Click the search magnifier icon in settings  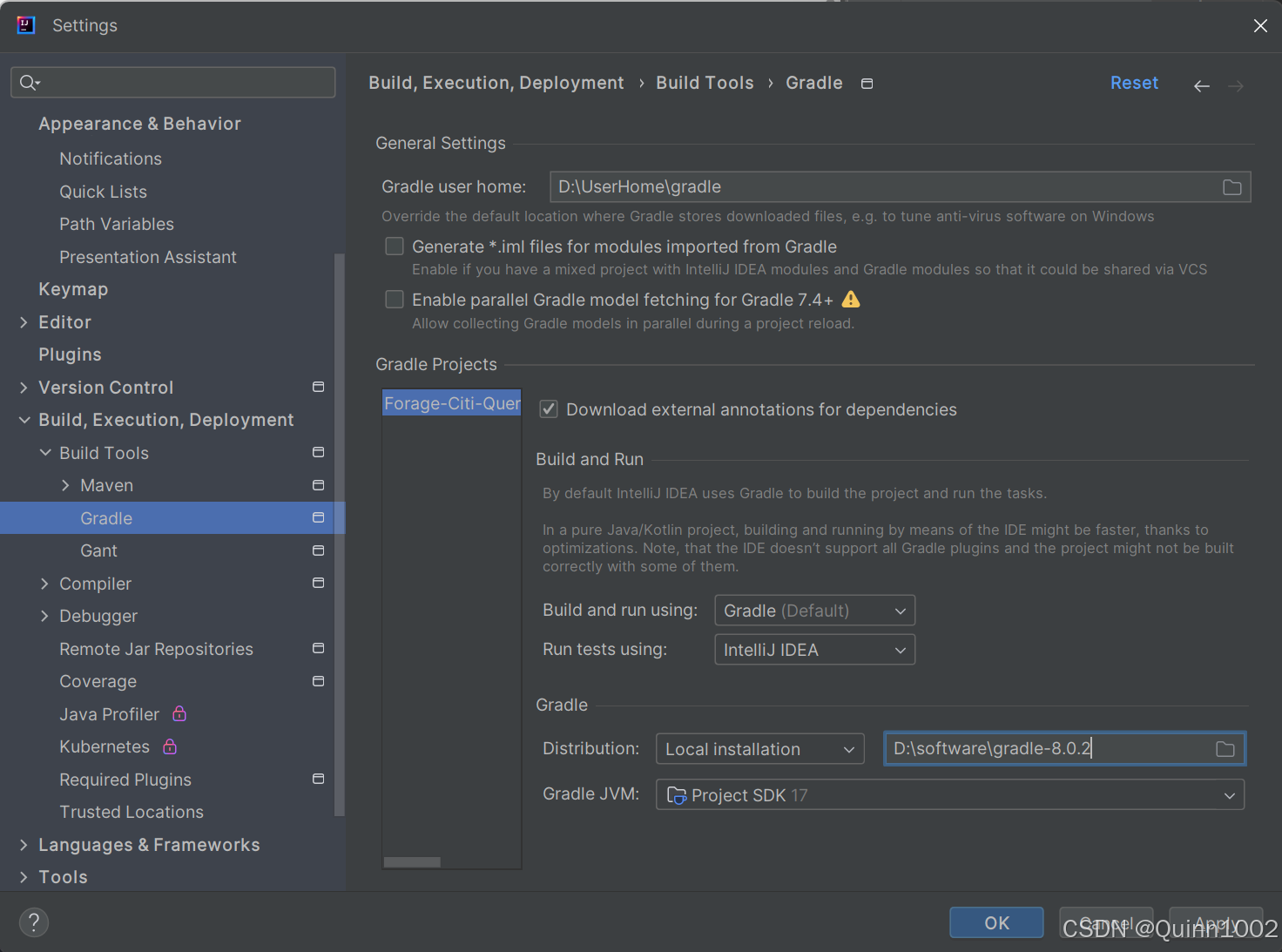[x=30, y=82]
